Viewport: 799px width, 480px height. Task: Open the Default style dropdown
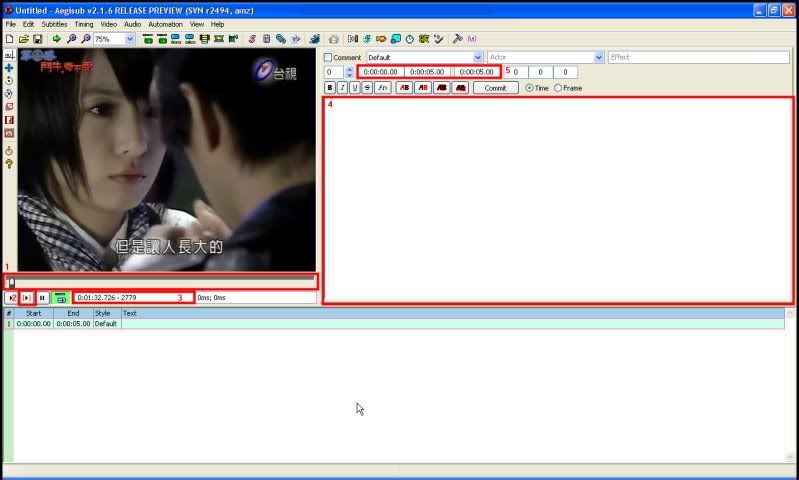click(x=477, y=58)
